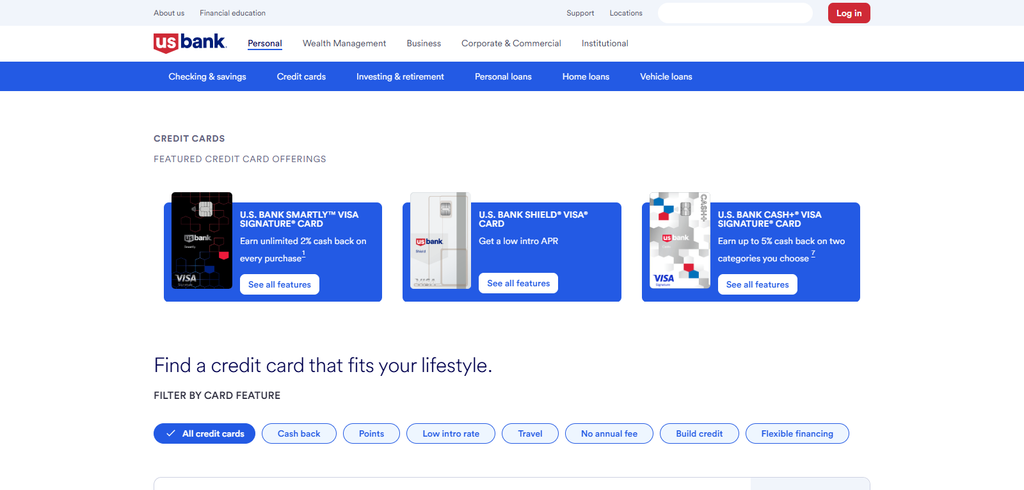Open the About us link

[169, 13]
